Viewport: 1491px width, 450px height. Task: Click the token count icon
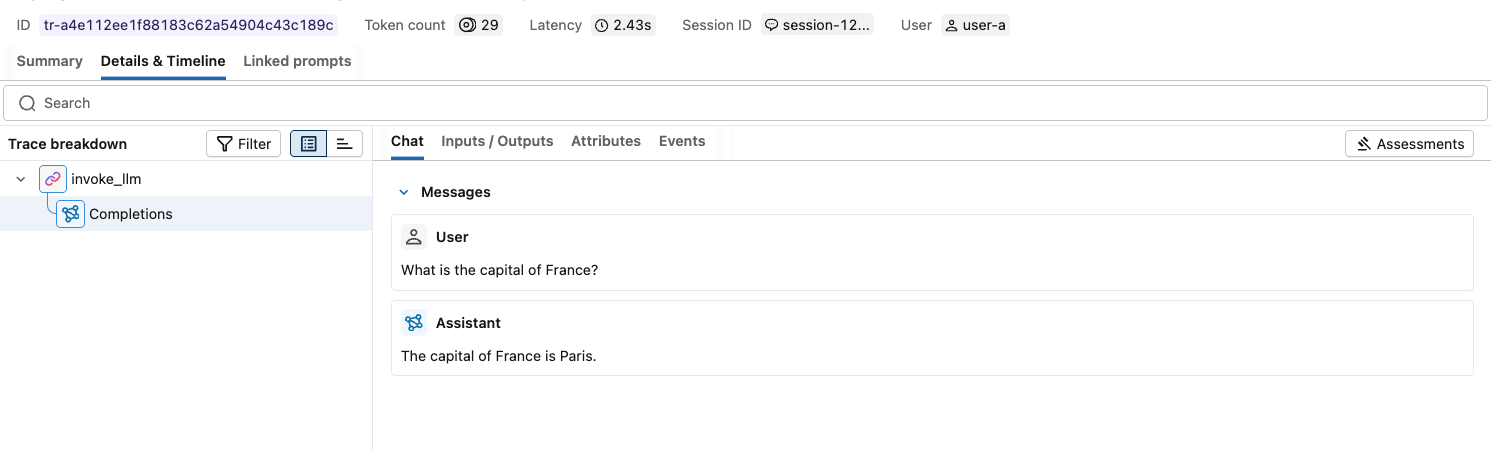tap(467, 25)
